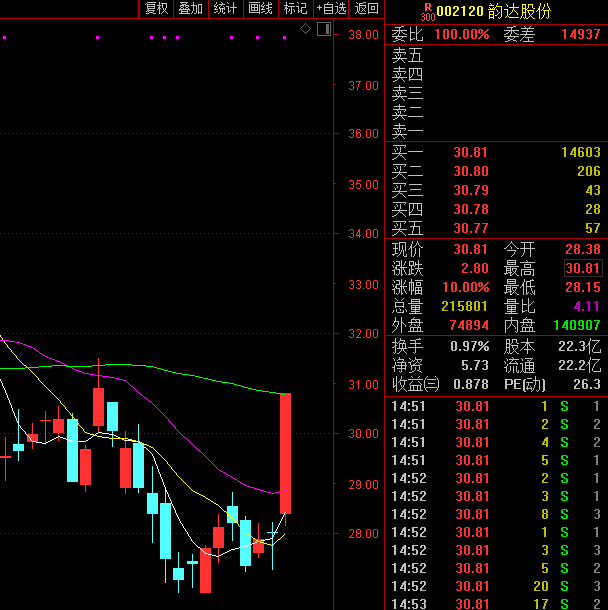The width and height of the screenshot is (608, 610).
Task: Add stock via +自选 button
Action: pyautogui.click(x=331, y=9)
